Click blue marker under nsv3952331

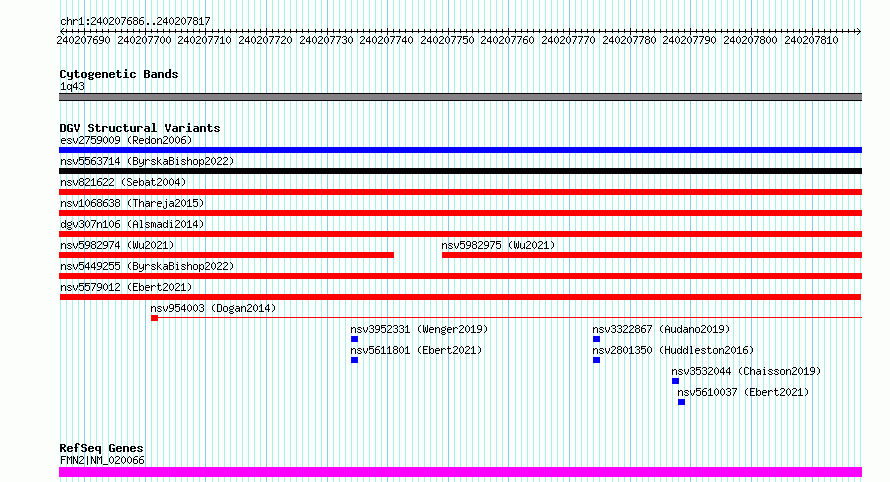355,339
